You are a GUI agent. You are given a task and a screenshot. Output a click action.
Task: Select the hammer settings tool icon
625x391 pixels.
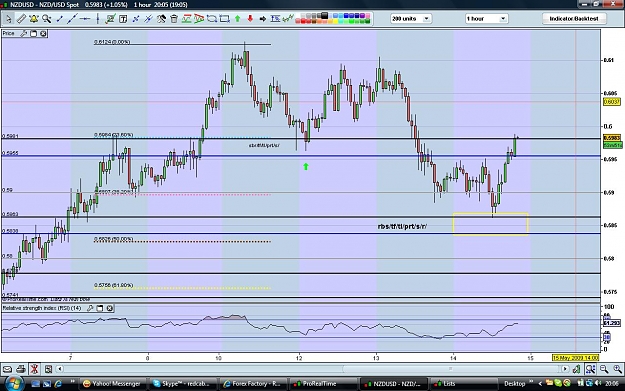coord(161,19)
